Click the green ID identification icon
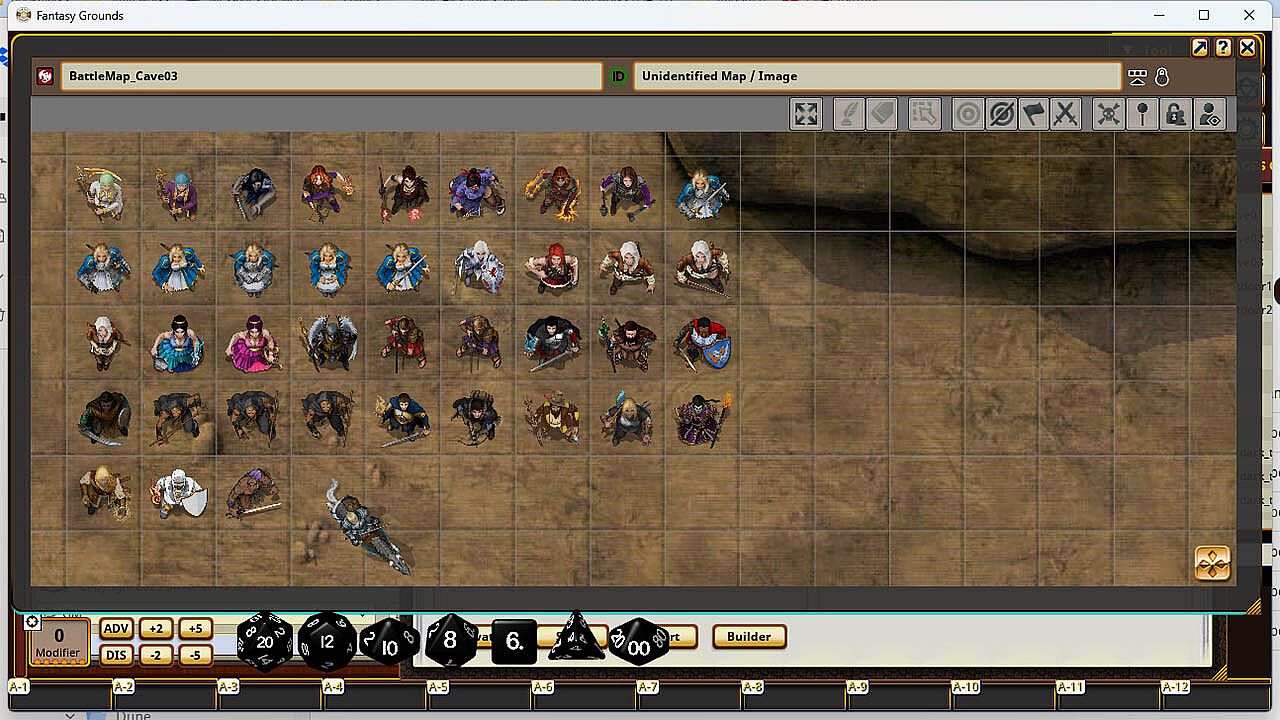This screenshot has height=720, width=1280. pyautogui.click(x=618, y=76)
